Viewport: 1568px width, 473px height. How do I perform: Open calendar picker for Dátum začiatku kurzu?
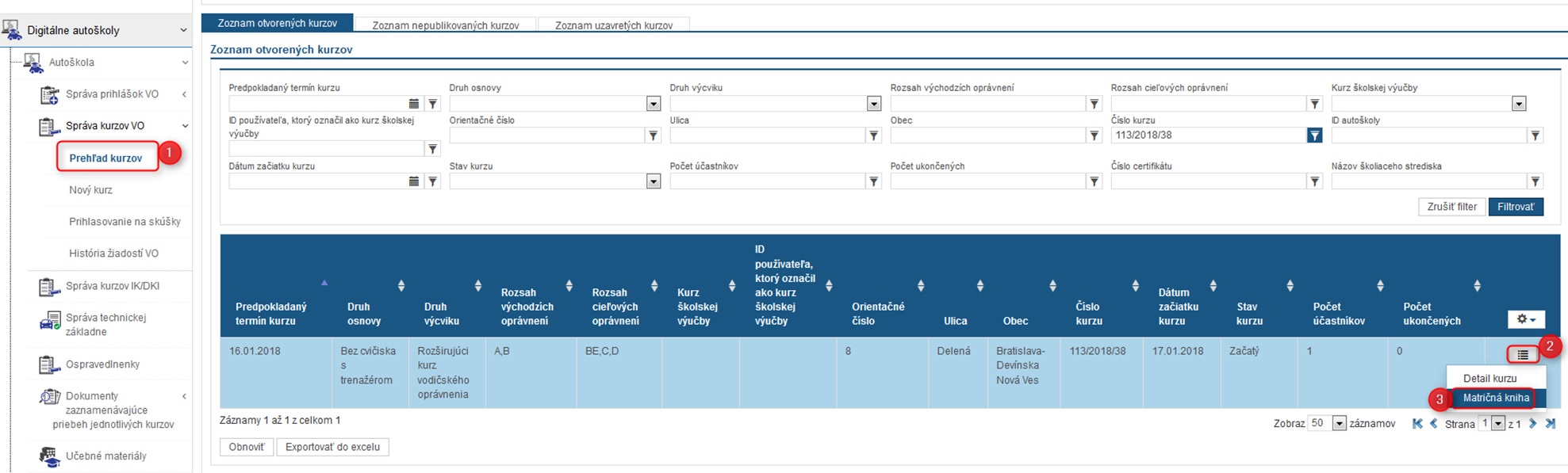pyautogui.click(x=413, y=181)
